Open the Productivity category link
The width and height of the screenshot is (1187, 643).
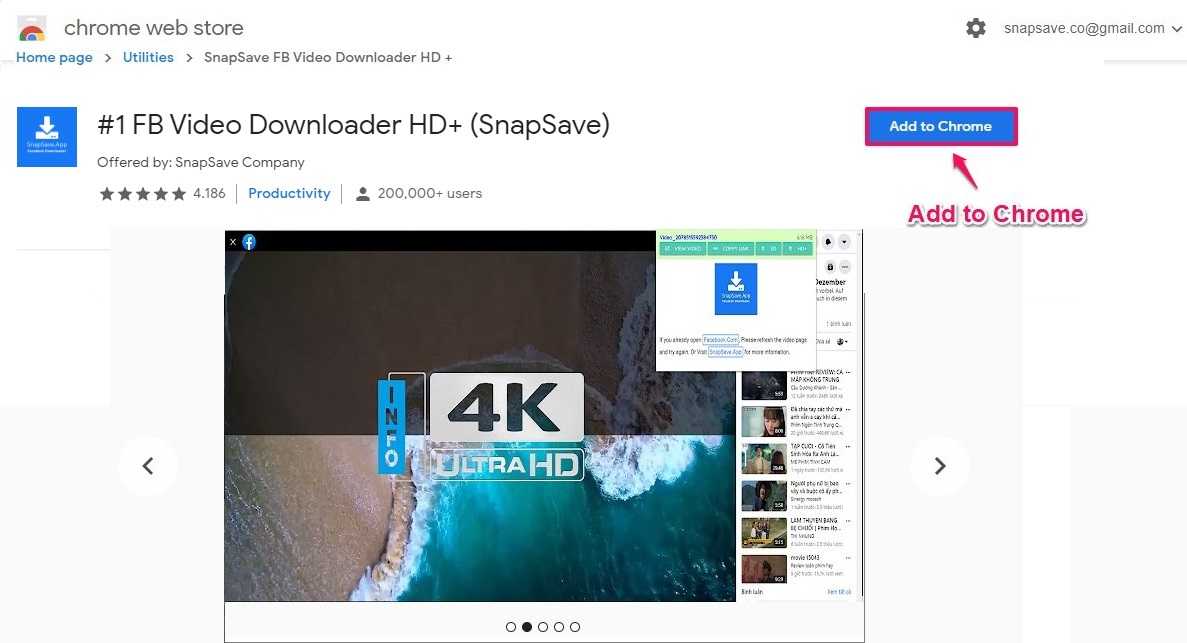point(289,193)
